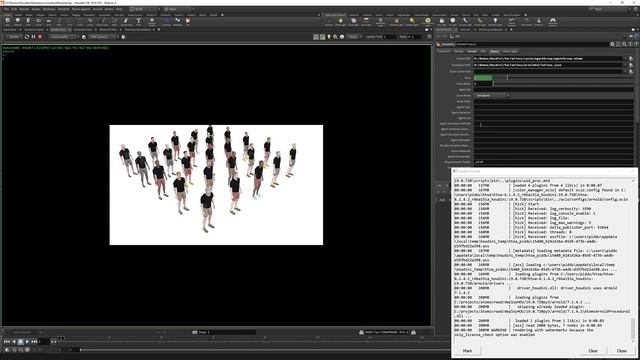Open the render view Zoom dropdown
The height and width of the screenshot is (360, 640).
click(354, 37)
